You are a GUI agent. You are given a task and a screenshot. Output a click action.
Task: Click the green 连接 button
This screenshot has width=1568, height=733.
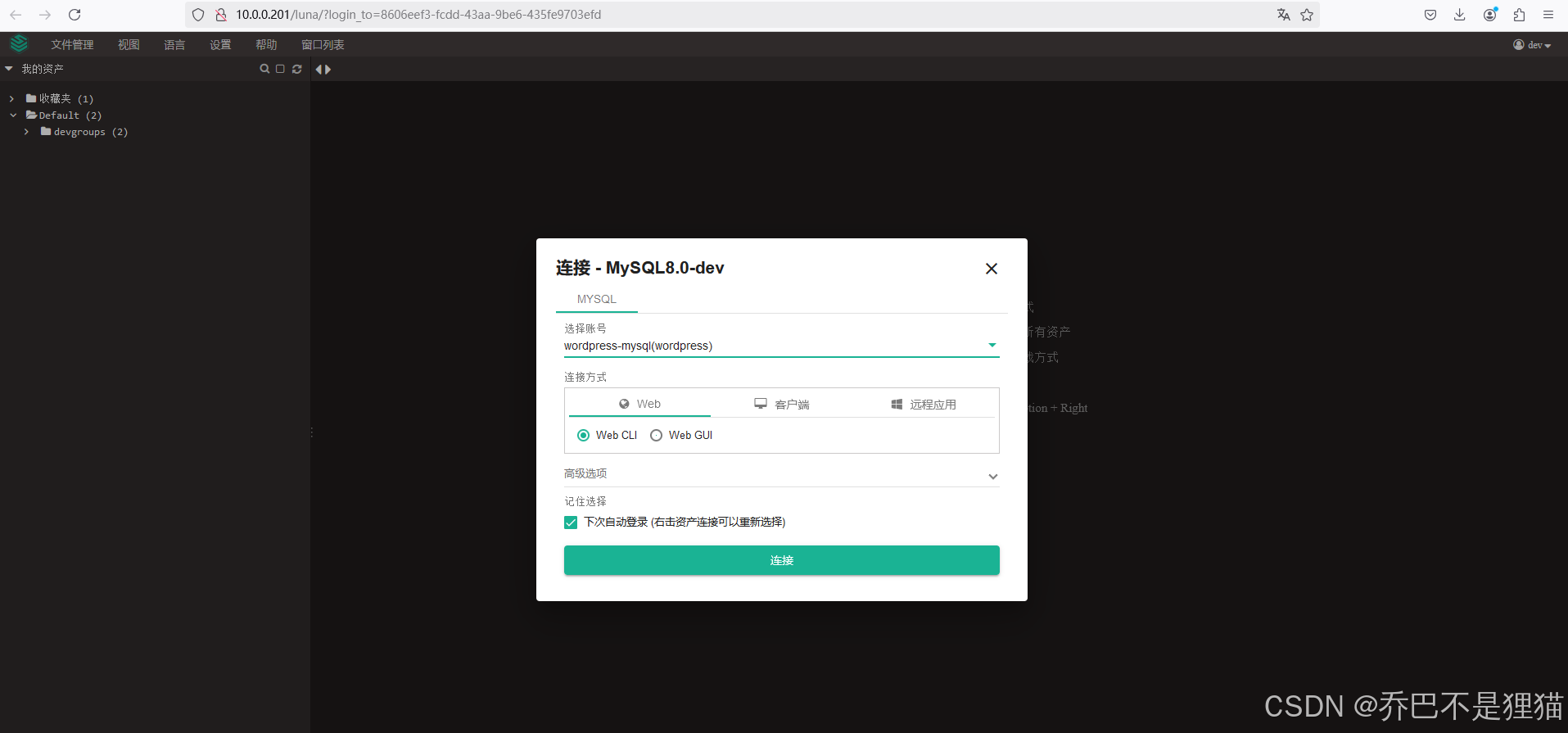[x=781, y=560]
